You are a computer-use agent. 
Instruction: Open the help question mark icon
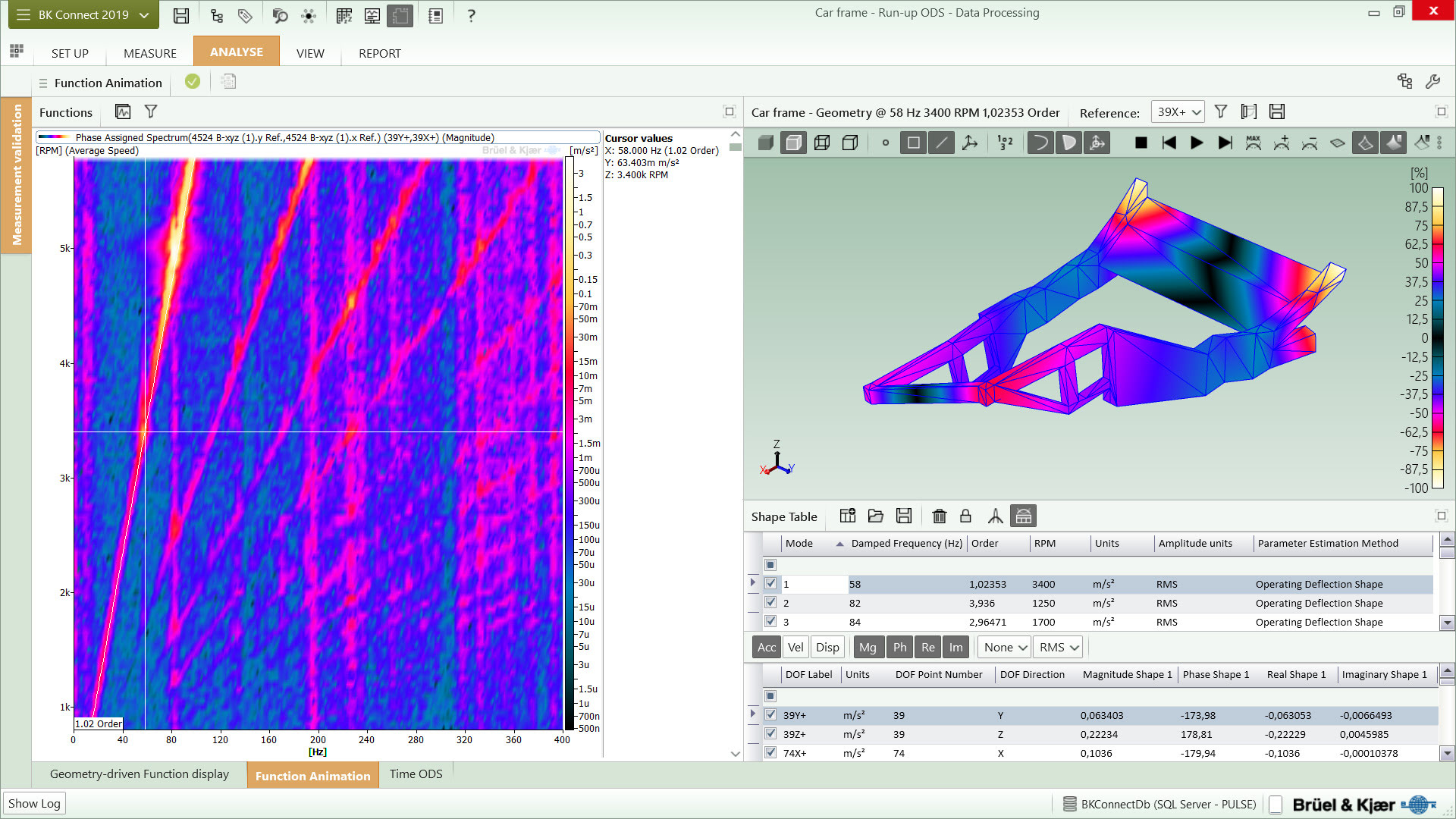(471, 15)
